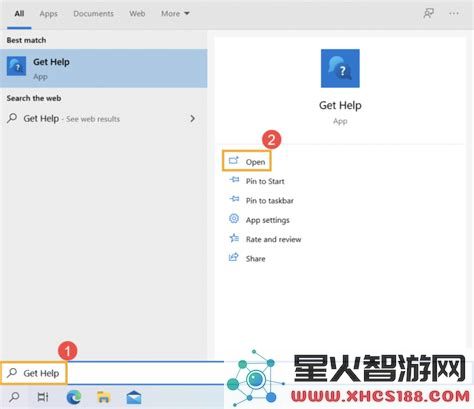Click the large Get Help app tile

(x=340, y=68)
